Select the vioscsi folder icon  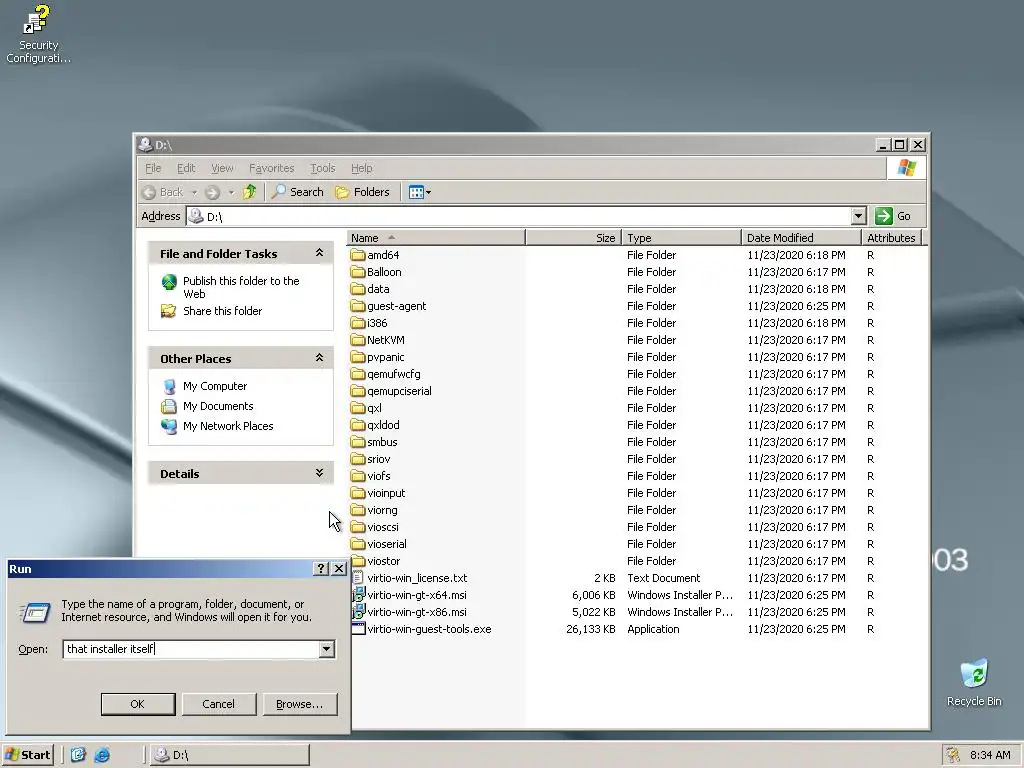(x=357, y=526)
